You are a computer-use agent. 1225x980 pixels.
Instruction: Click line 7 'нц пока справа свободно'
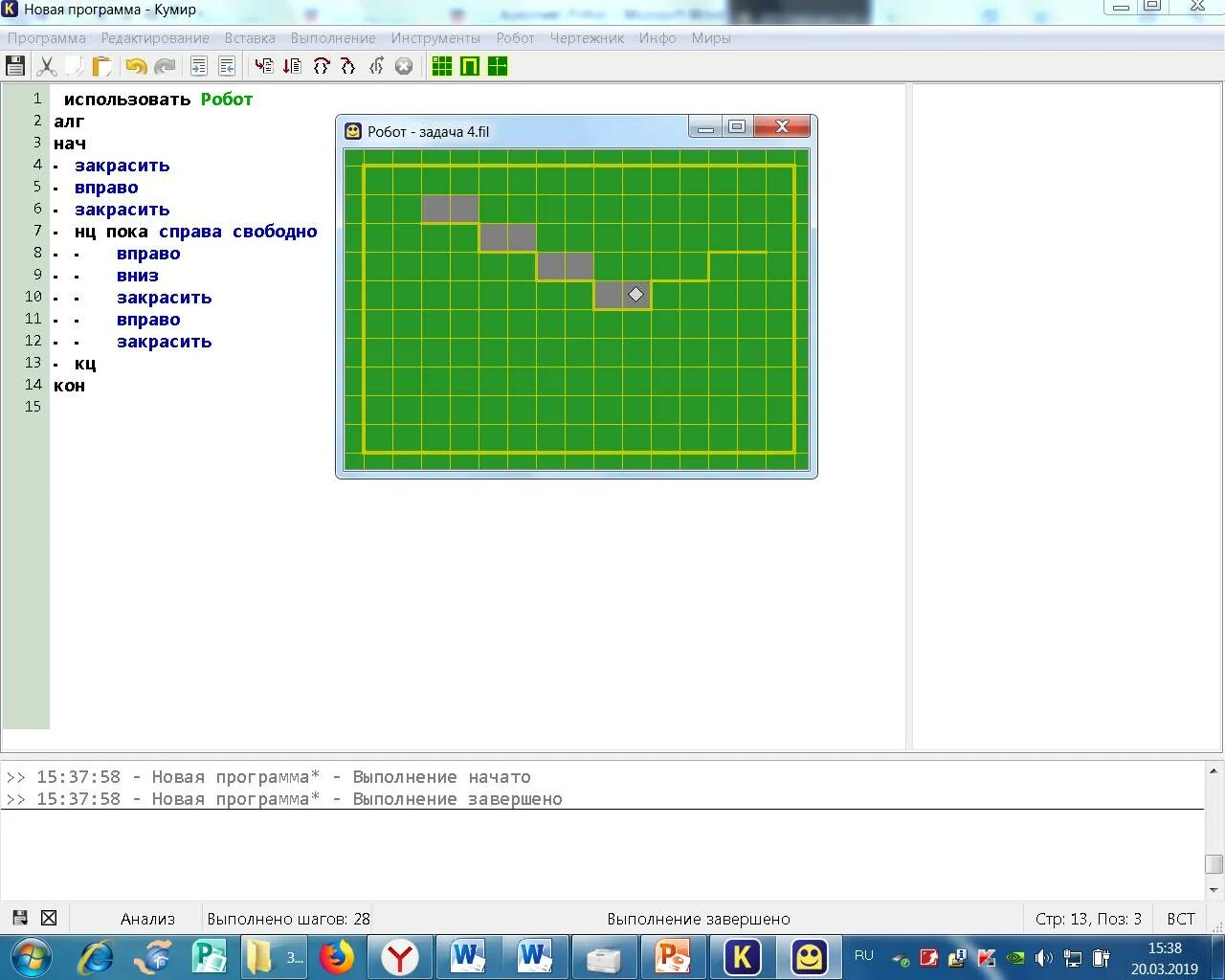(x=195, y=232)
